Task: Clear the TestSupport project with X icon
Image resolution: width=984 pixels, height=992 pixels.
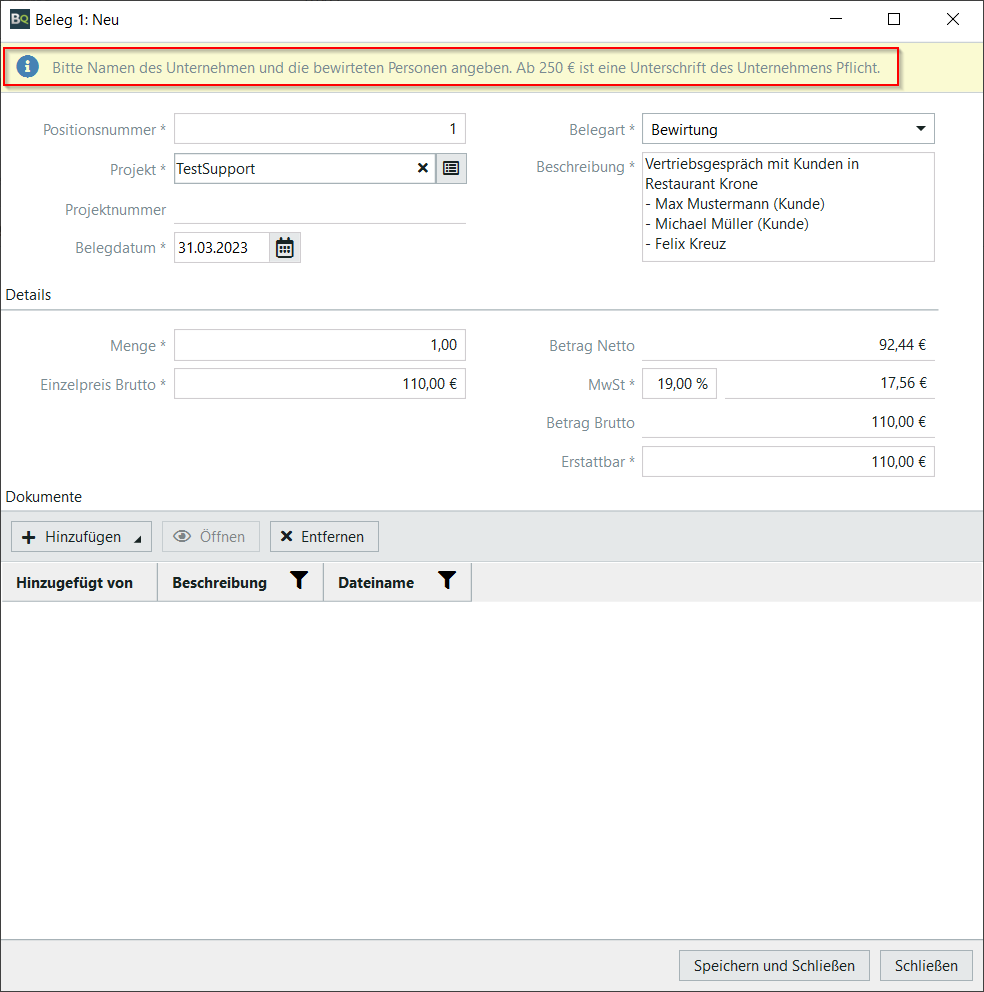Action: [422, 169]
